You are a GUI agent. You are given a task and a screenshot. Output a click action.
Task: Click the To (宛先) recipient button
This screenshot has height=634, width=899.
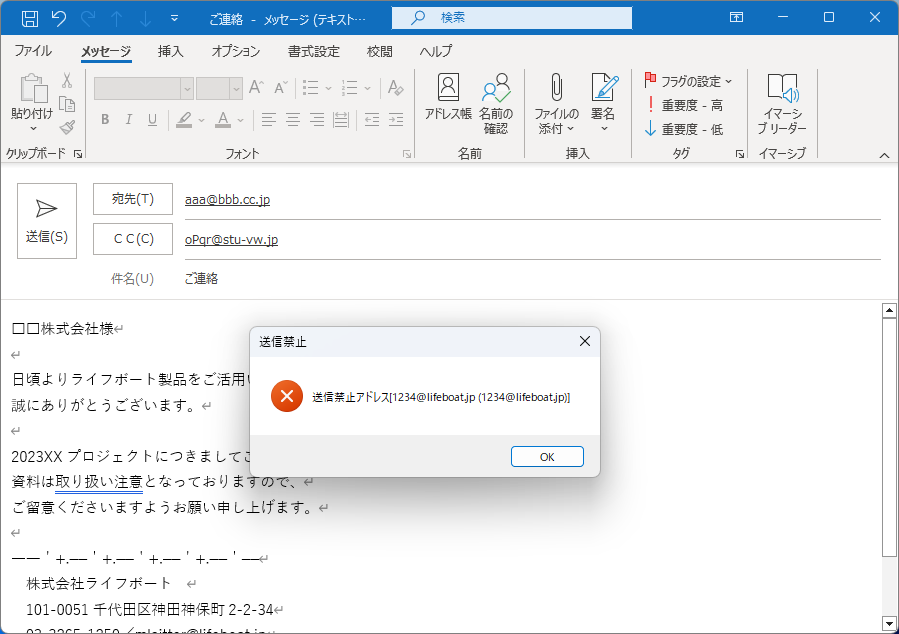click(x=133, y=199)
